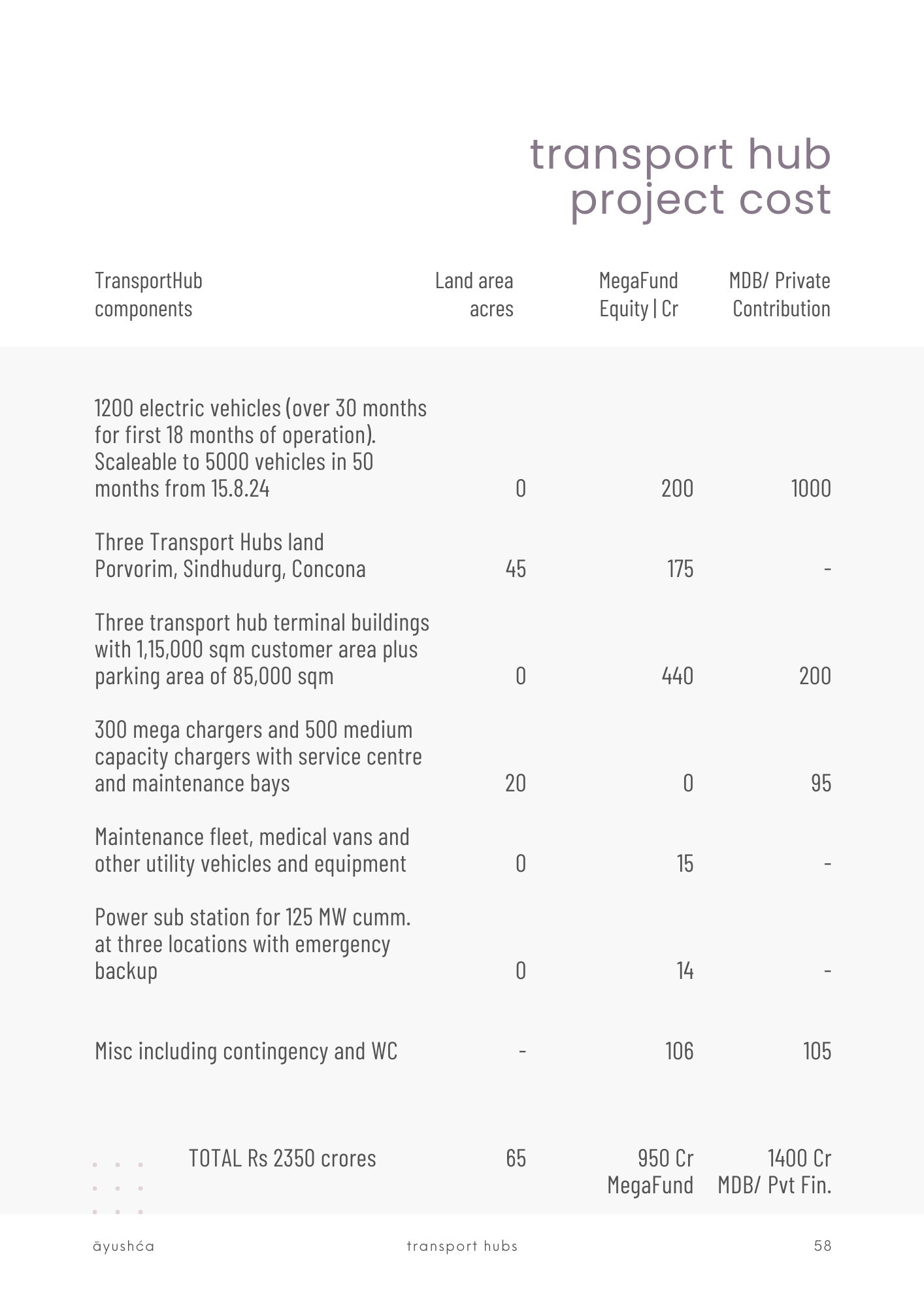Click the "Power sub station" row text
924x1307 pixels.
point(252,944)
